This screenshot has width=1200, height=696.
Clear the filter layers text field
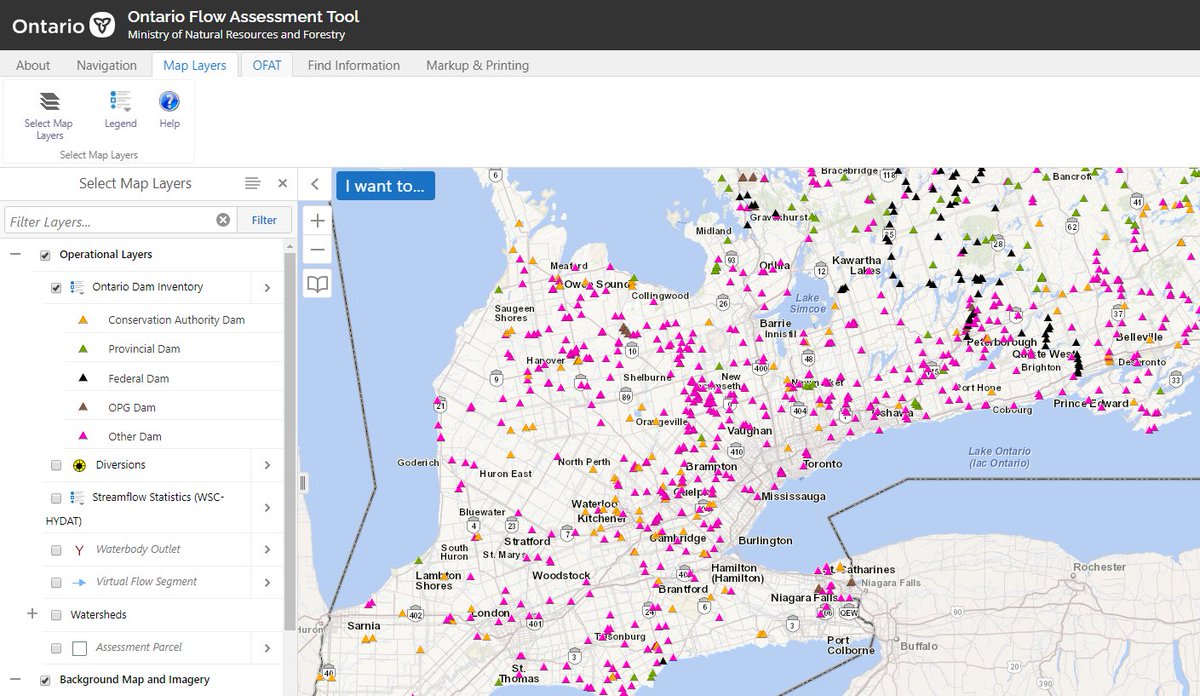(223, 220)
